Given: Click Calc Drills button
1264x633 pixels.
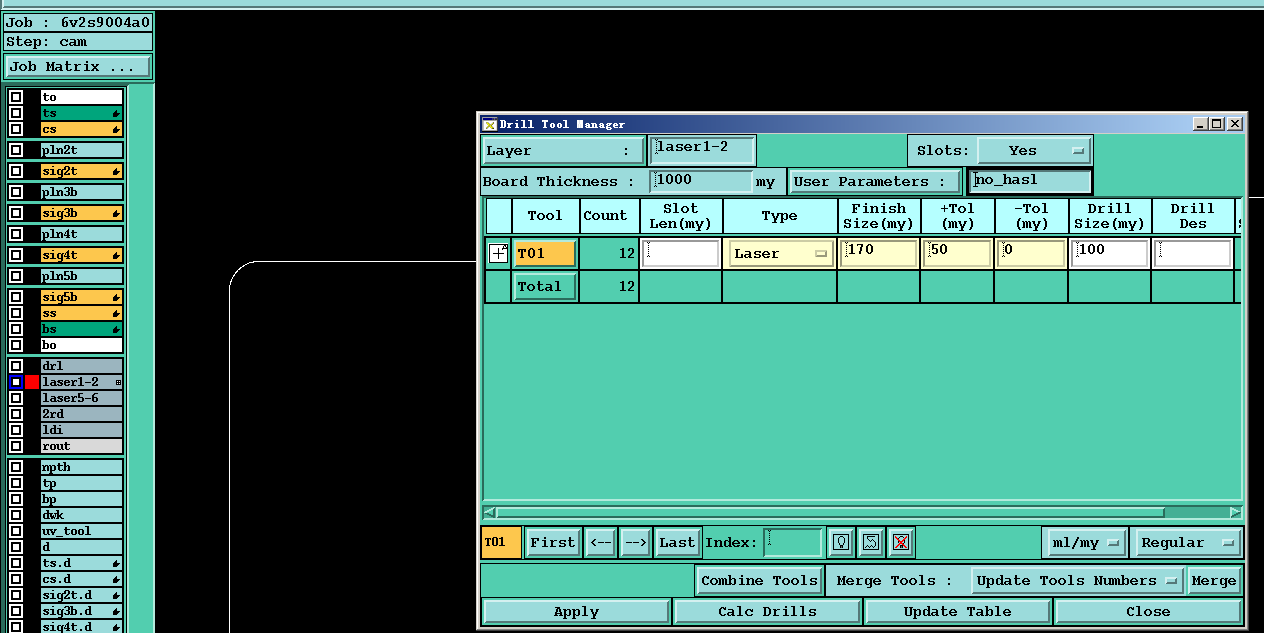Looking at the screenshot, I should click(767, 612).
